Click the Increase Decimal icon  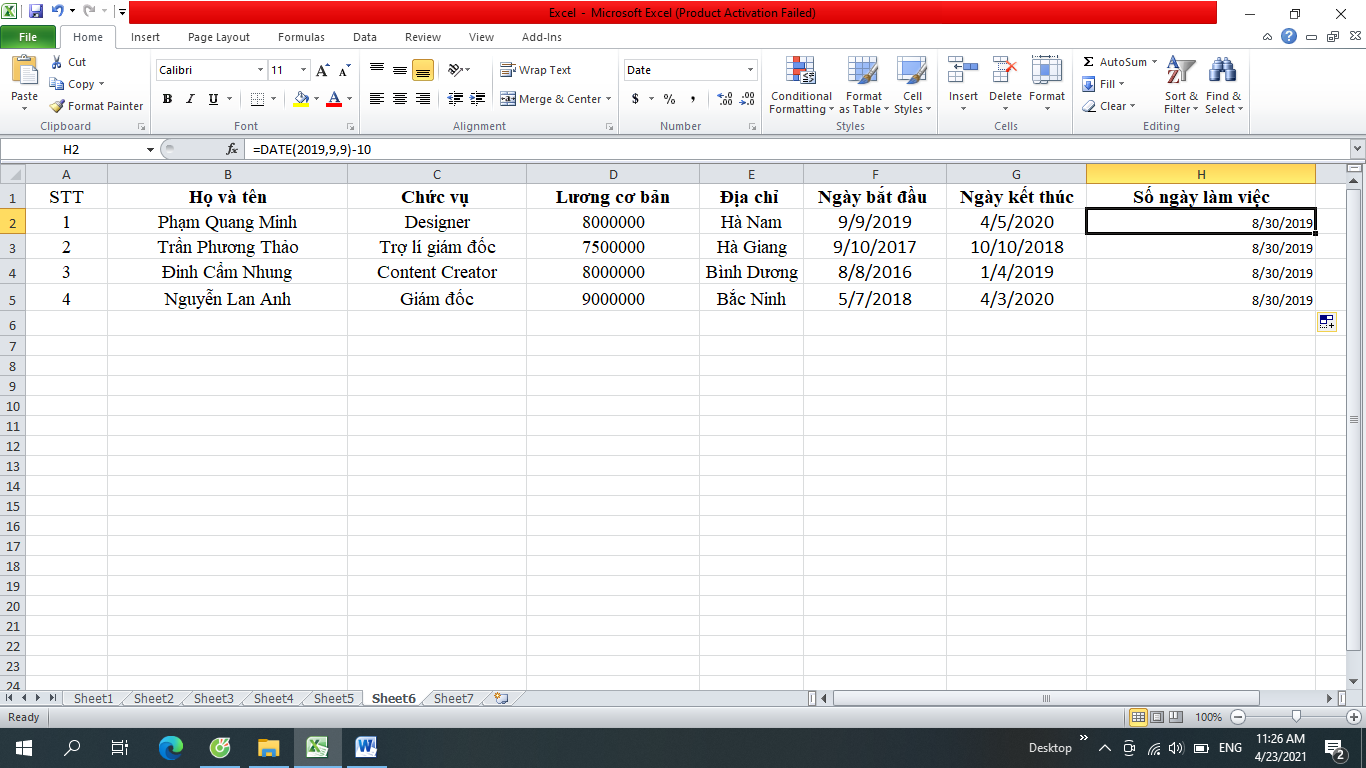725,99
